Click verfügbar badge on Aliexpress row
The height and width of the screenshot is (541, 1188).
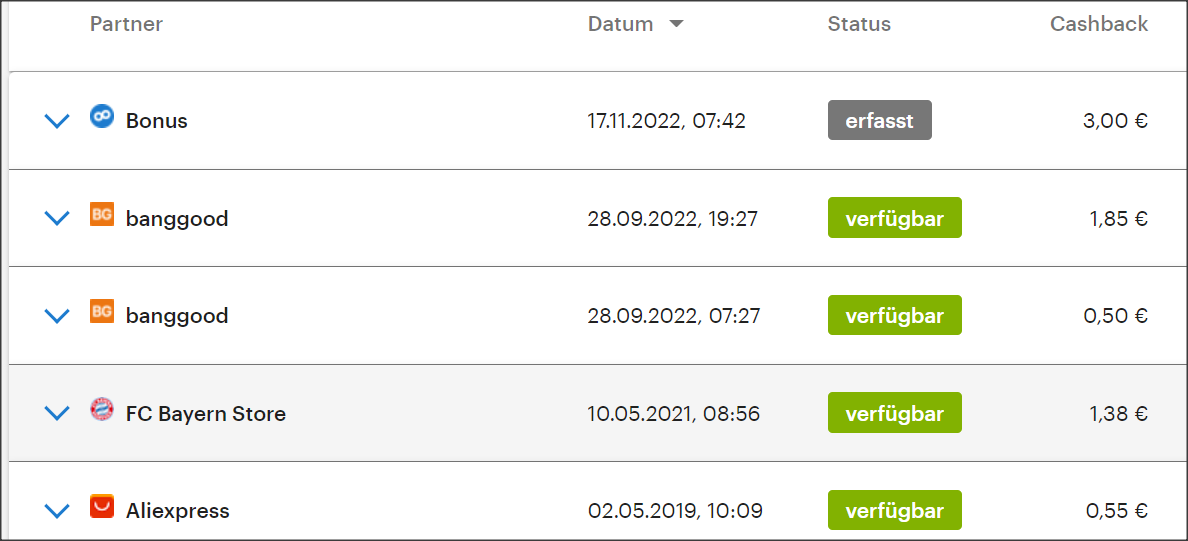click(x=895, y=511)
